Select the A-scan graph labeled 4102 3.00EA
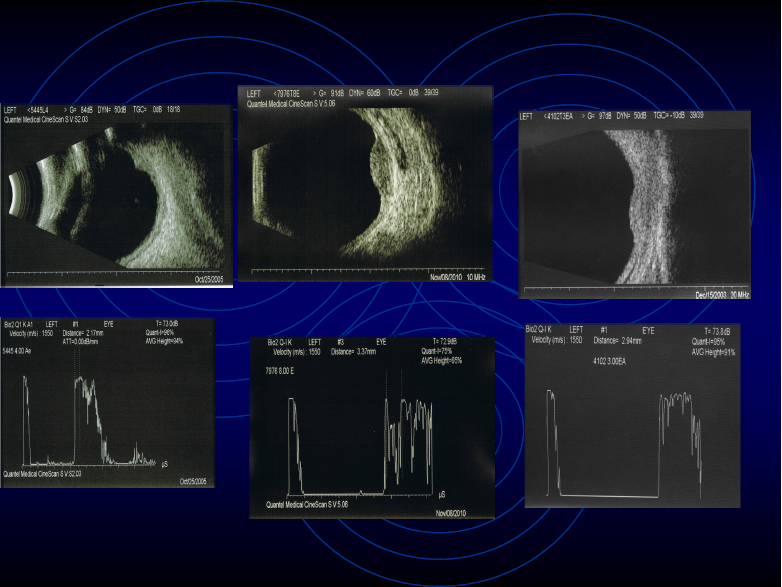Image resolution: width=782 pixels, height=587 pixels. tap(632, 415)
